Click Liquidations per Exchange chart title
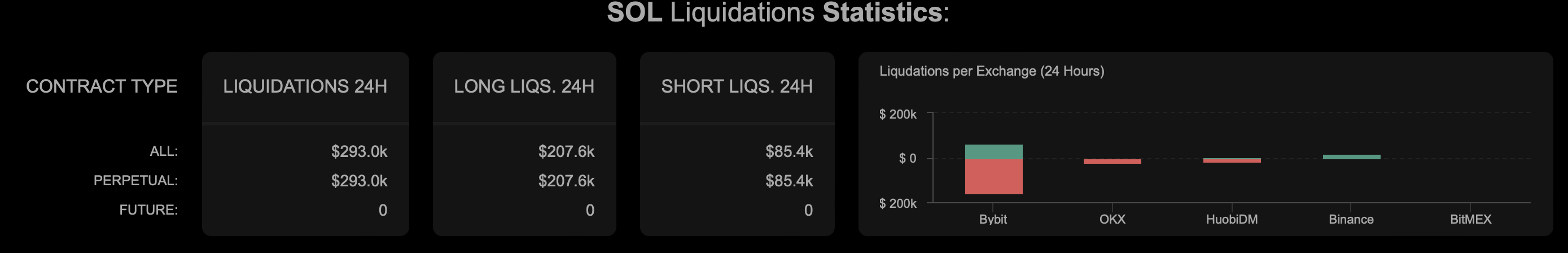The height and width of the screenshot is (253, 1568). [991, 71]
